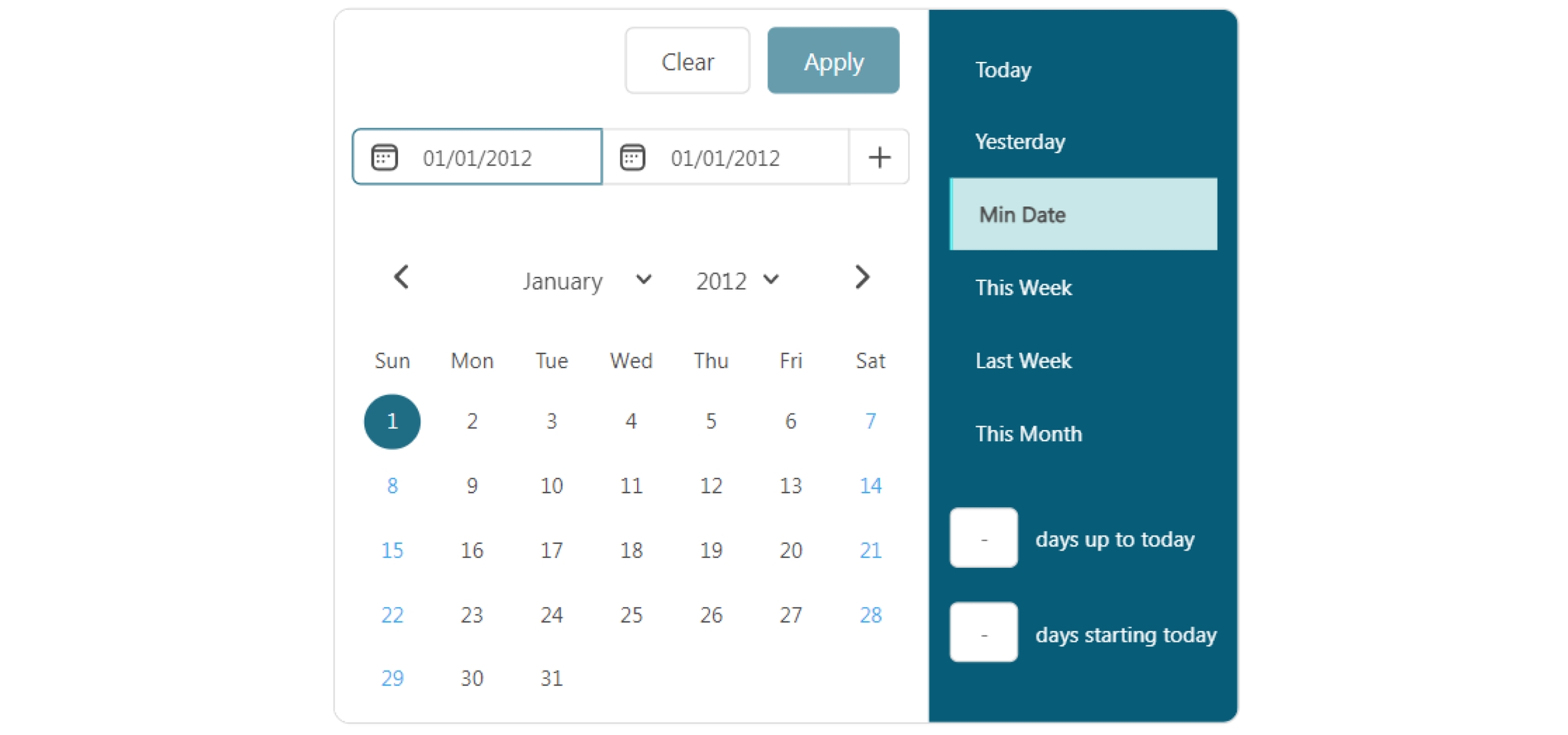The width and height of the screenshot is (1568, 735).
Task: Go to previous month using left arrow
Action: pyautogui.click(x=402, y=278)
